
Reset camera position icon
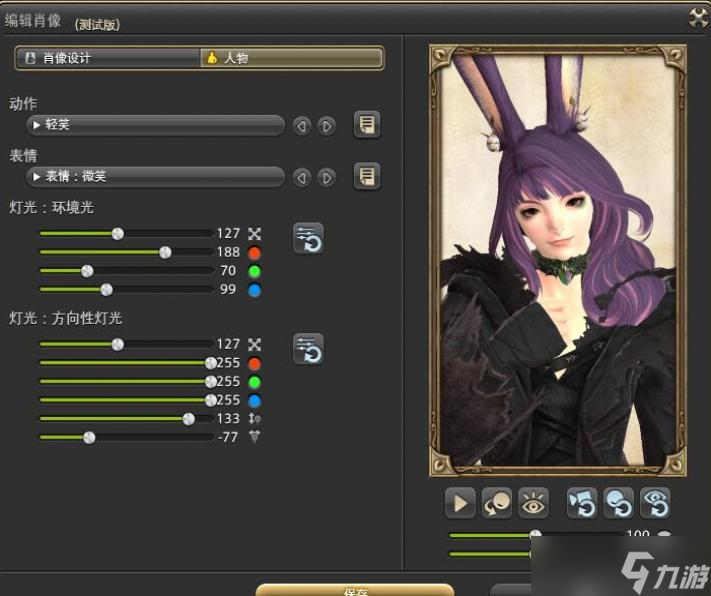click(x=582, y=503)
